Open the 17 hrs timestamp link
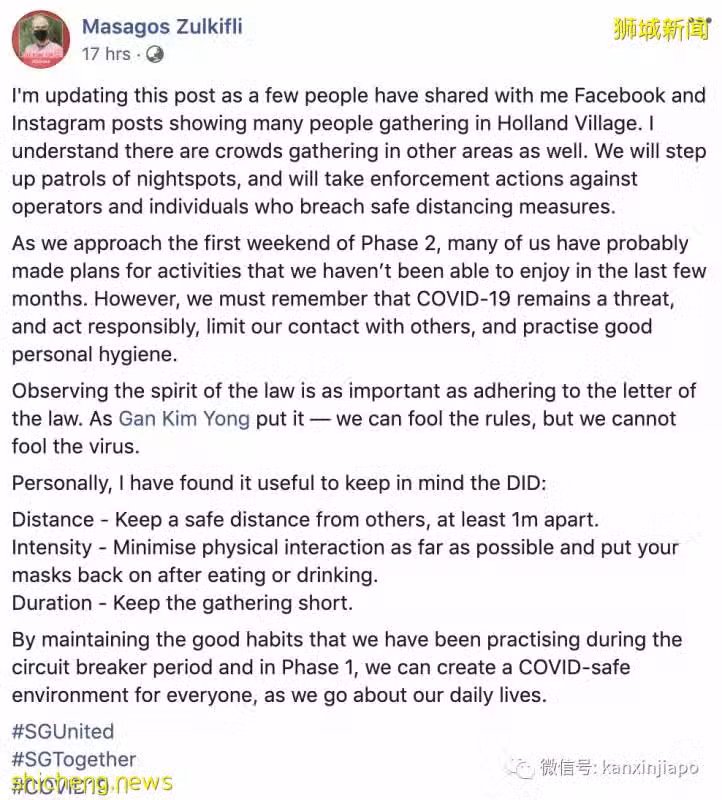The image size is (722, 800). coord(106,54)
